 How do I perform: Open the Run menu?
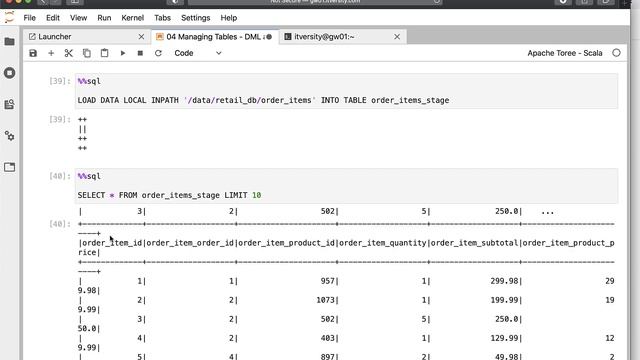[x=104, y=18]
